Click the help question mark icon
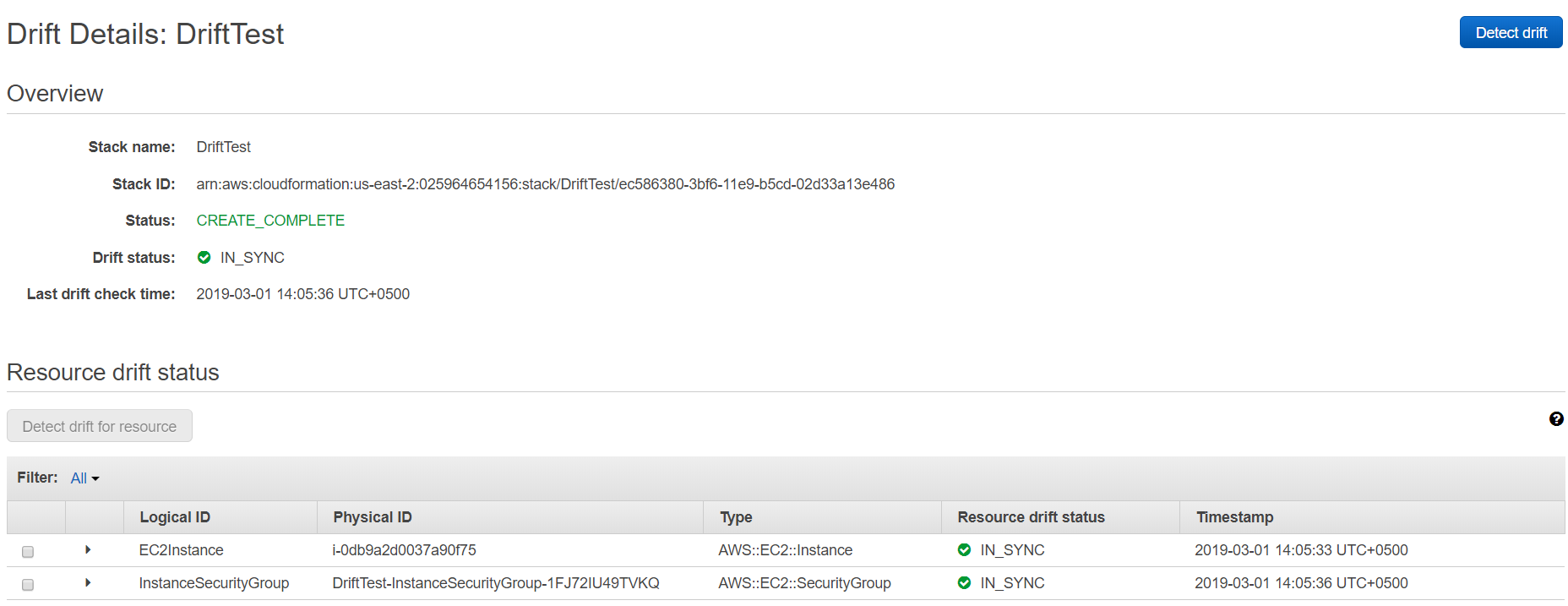Viewport: 1568px width, 606px height. click(x=1556, y=419)
